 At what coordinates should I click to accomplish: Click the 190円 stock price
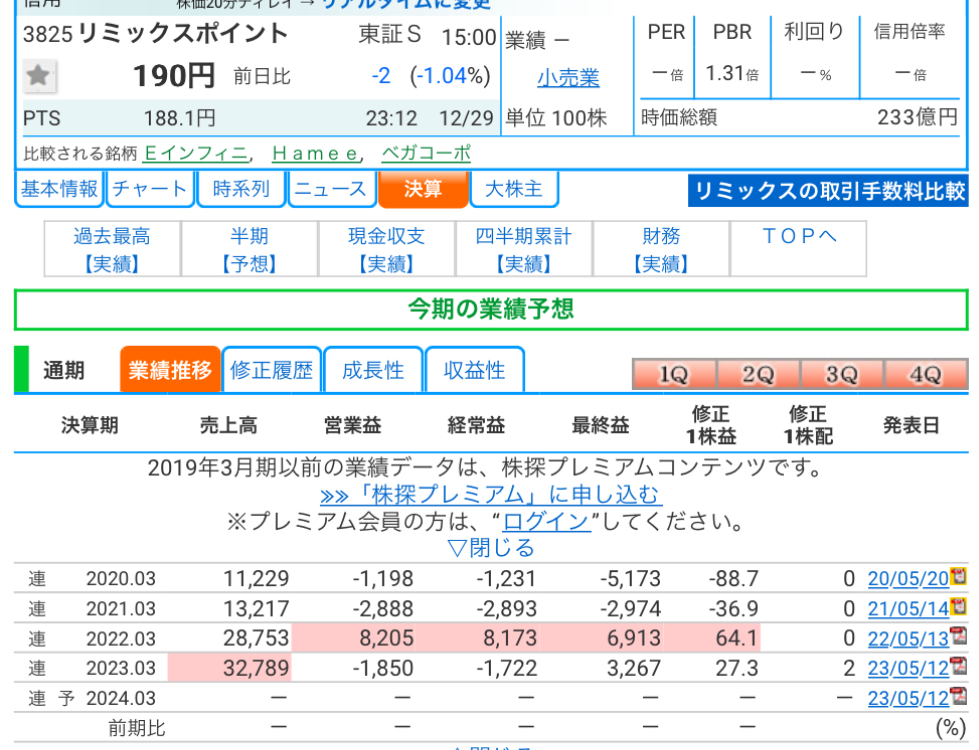(174, 76)
